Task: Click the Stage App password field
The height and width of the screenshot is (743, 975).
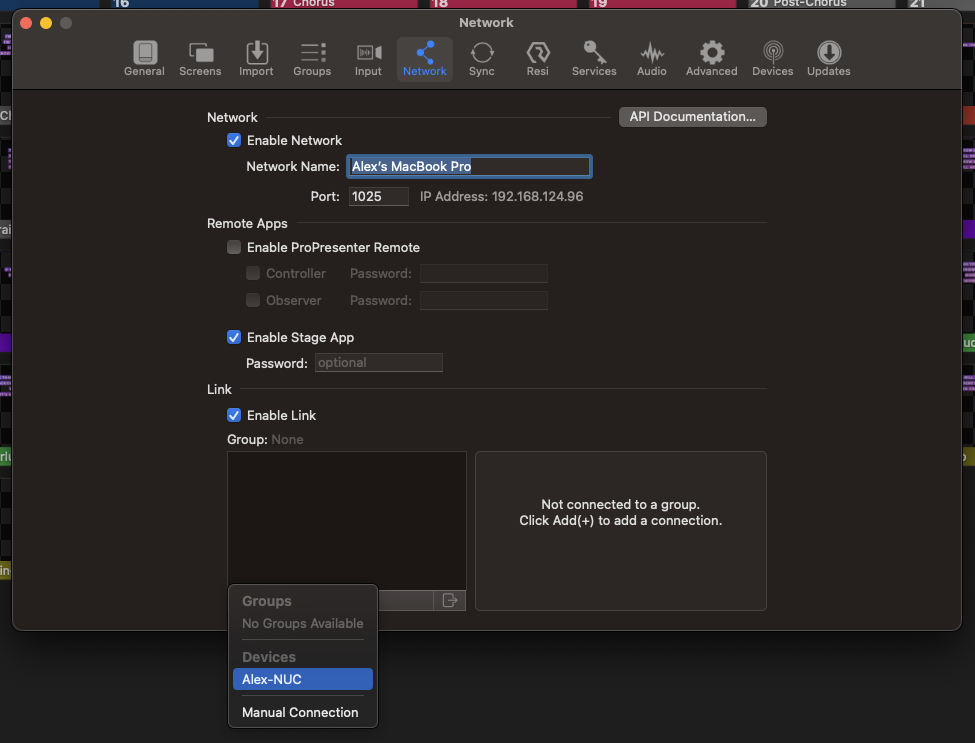Action: click(x=379, y=362)
